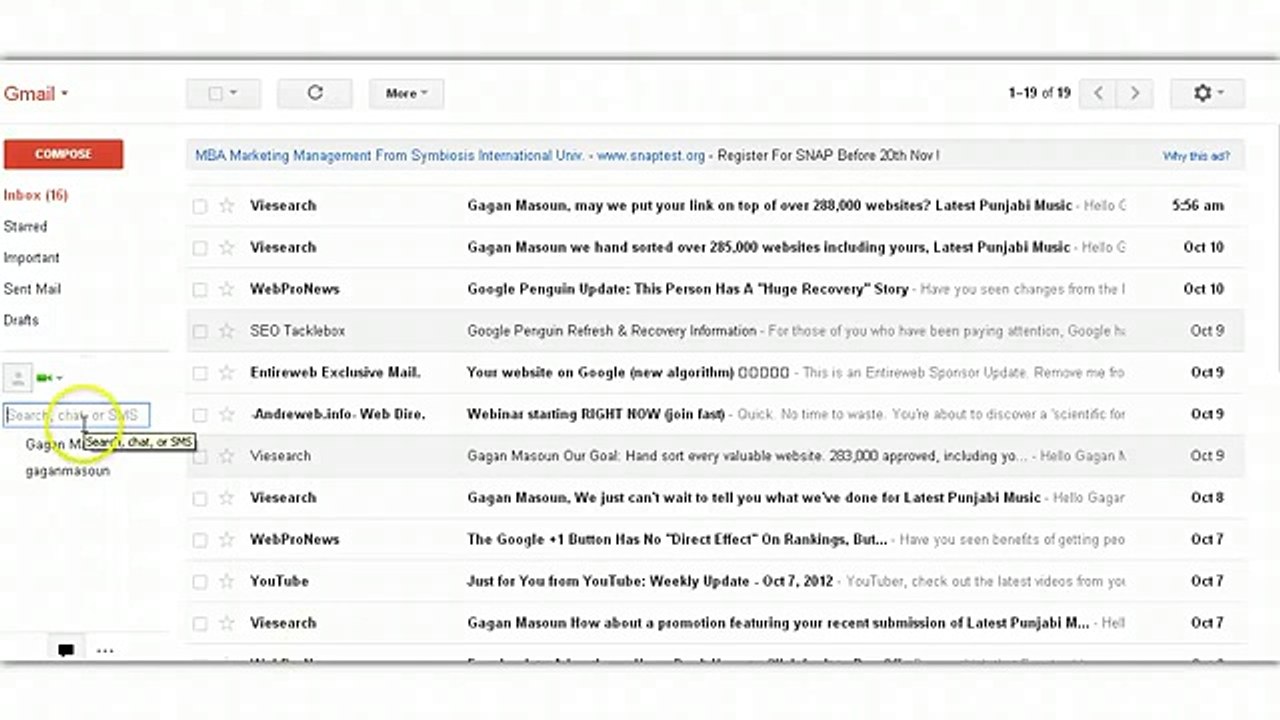Open the Important folder

[31, 258]
